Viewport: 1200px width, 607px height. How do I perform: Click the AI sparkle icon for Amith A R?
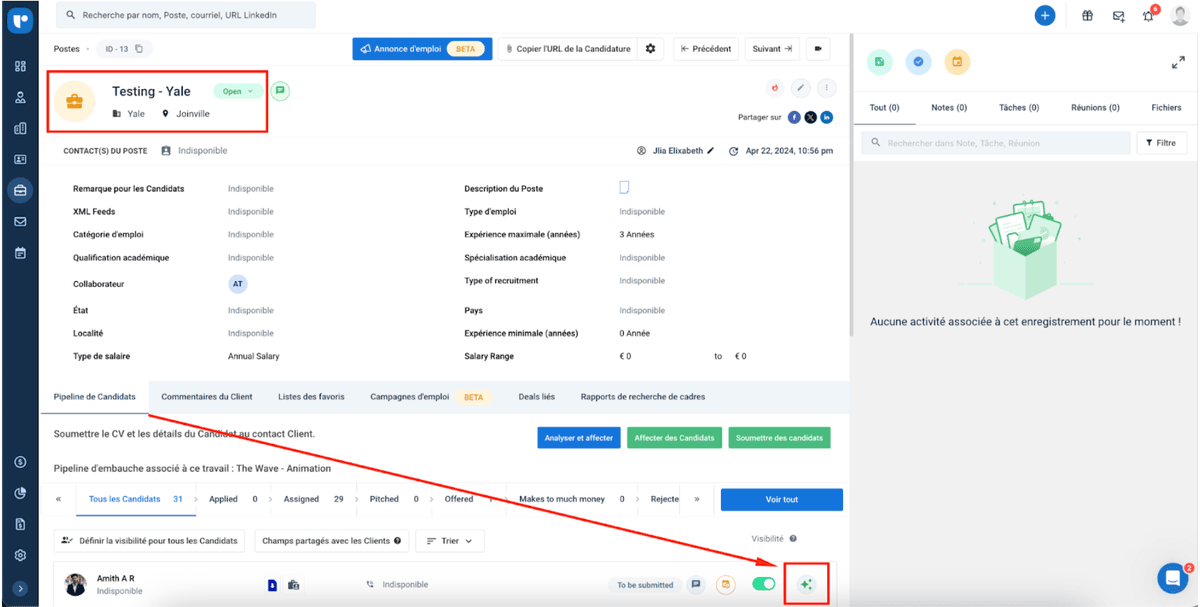point(807,584)
